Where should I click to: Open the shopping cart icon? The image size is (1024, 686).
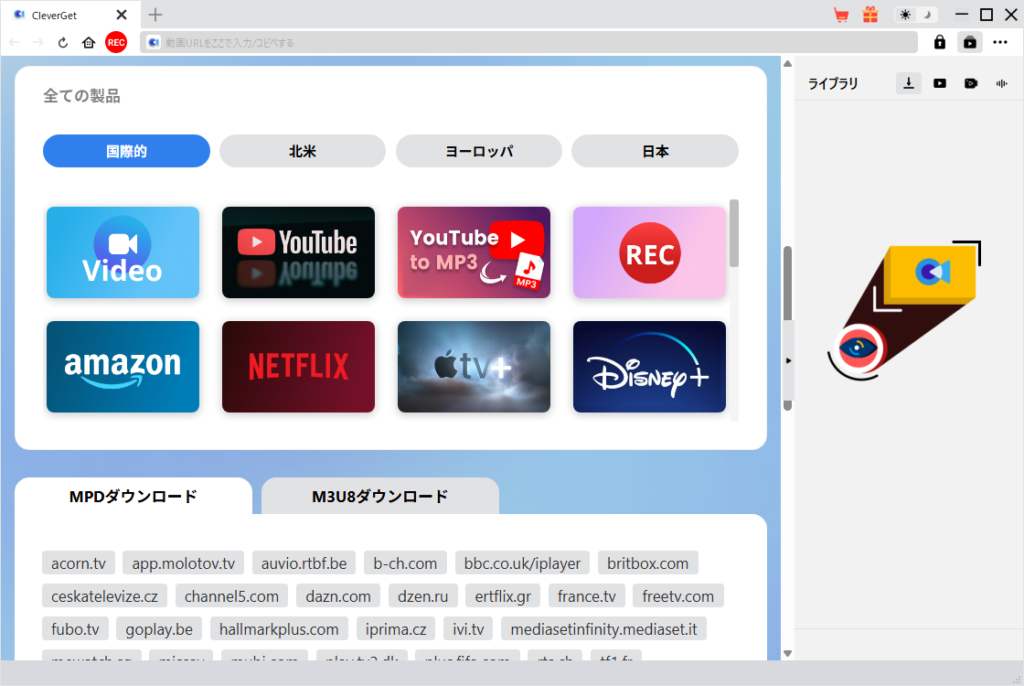(x=841, y=15)
